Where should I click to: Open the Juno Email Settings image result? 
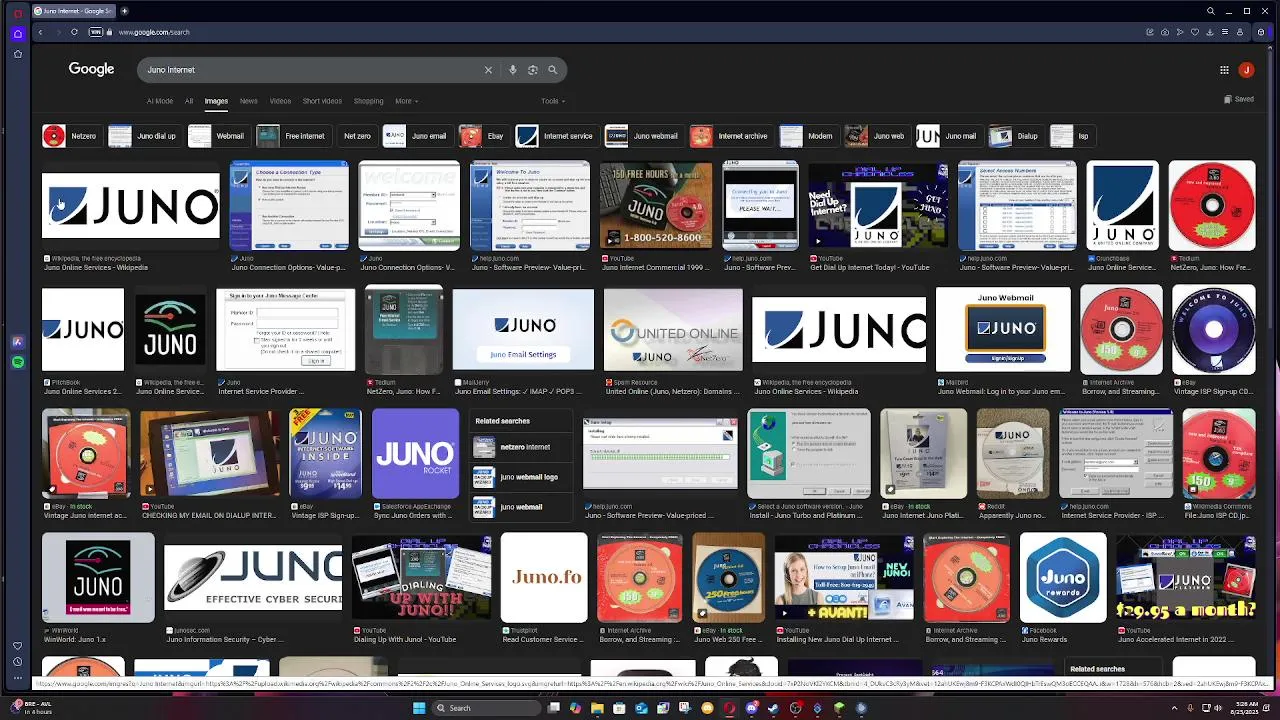[x=523, y=330]
